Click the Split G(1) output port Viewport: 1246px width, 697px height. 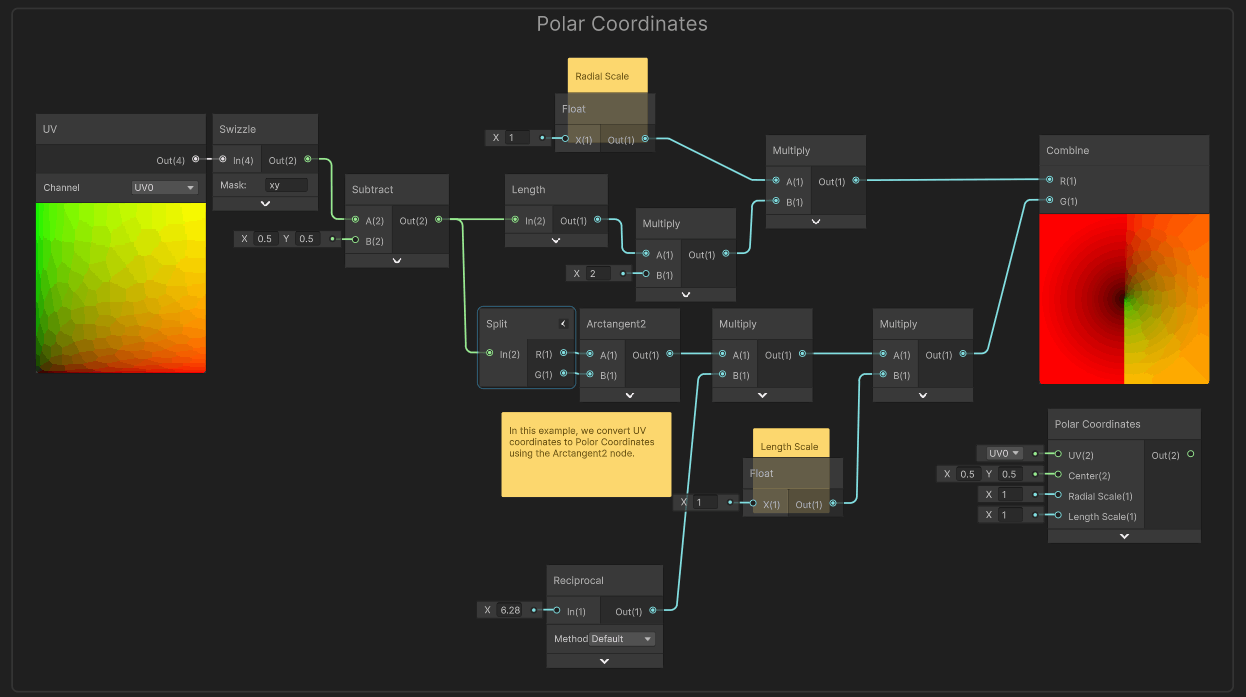pyautogui.click(x=564, y=375)
